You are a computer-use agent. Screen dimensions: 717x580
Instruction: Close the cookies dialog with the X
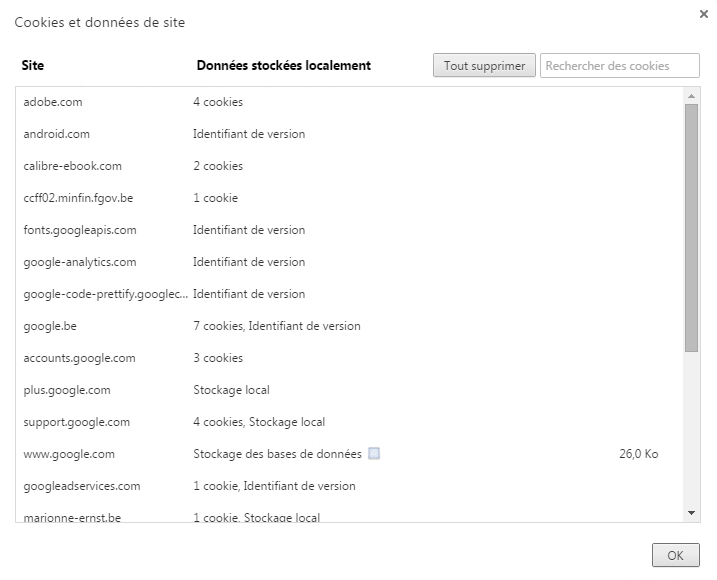[x=704, y=14]
